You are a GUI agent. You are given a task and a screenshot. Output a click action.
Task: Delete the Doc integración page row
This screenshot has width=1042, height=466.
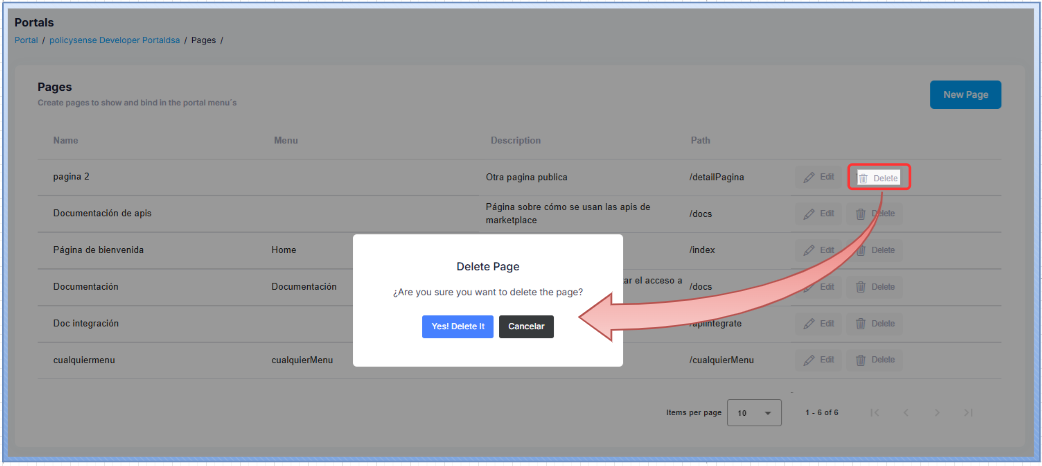coord(875,323)
